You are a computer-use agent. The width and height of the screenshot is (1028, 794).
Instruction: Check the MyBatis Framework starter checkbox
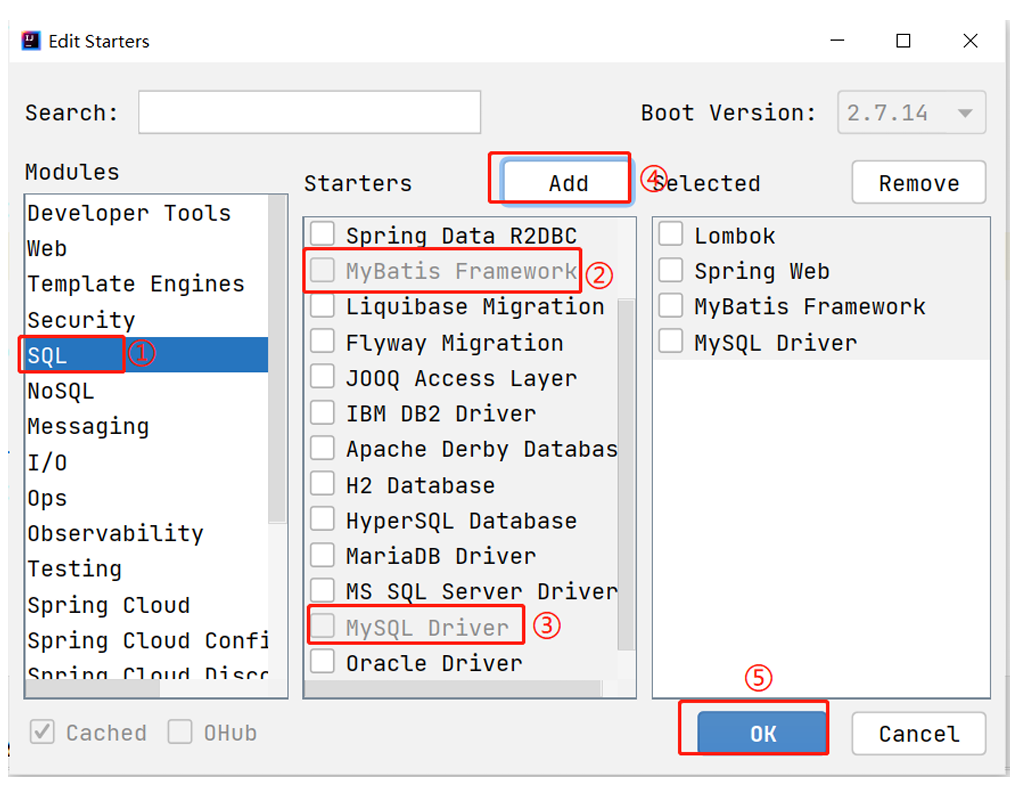pyautogui.click(x=322, y=269)
